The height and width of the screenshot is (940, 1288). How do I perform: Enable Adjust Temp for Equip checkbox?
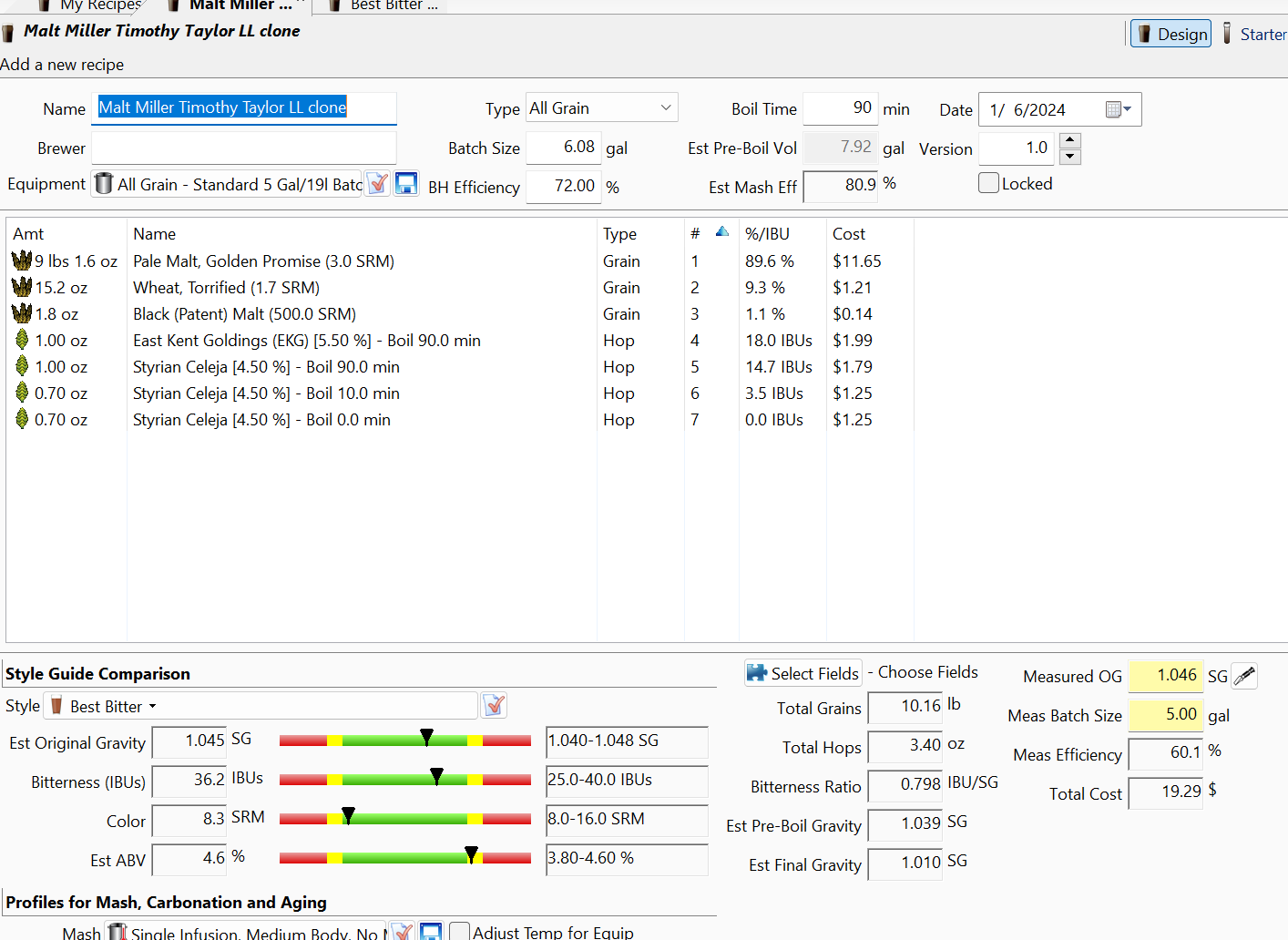pyautogui.click(x=460, y=932)
